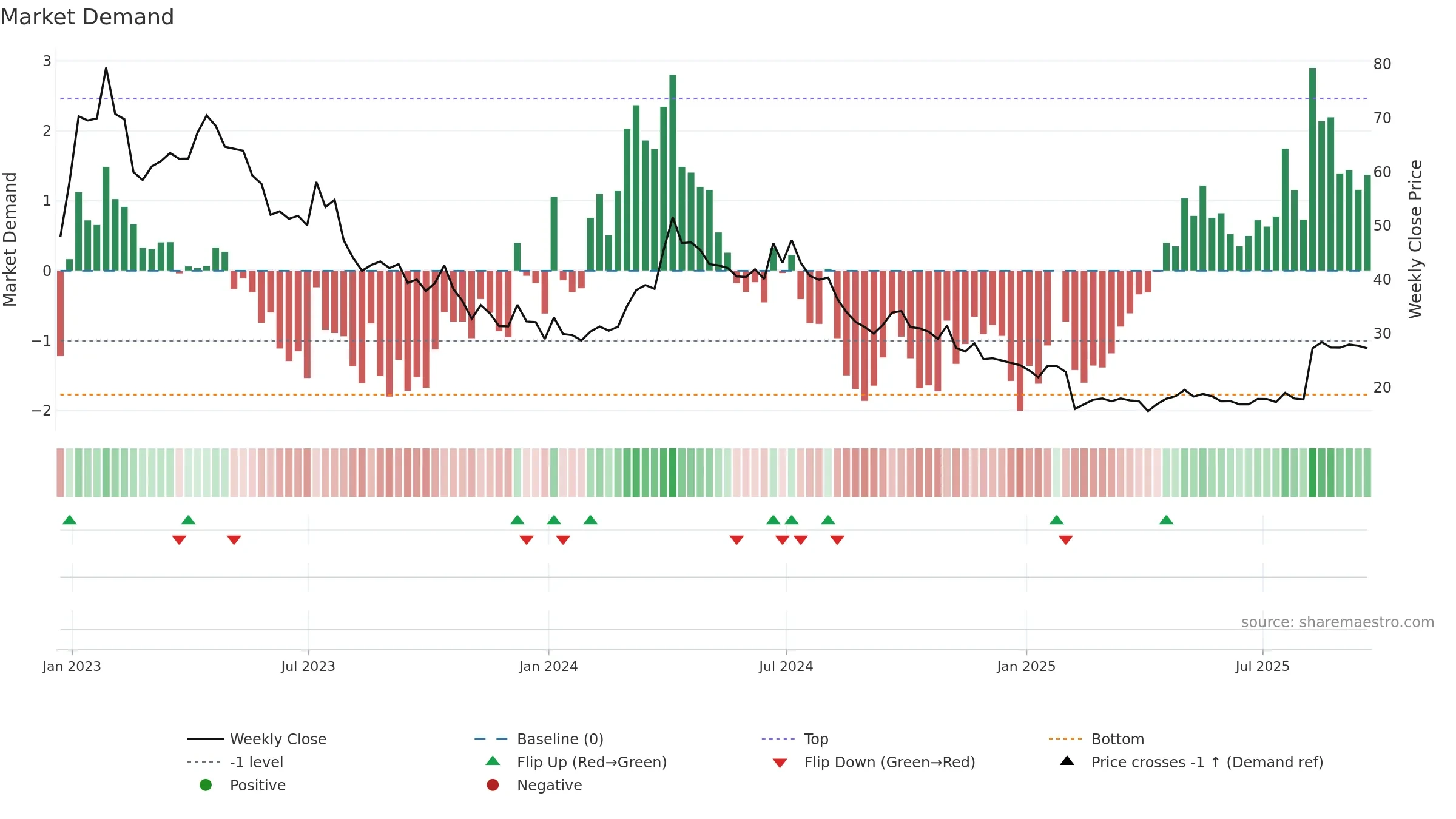Click the Weekly Close Price right axis label
1456x819 pixels.
pos(1415,239)
